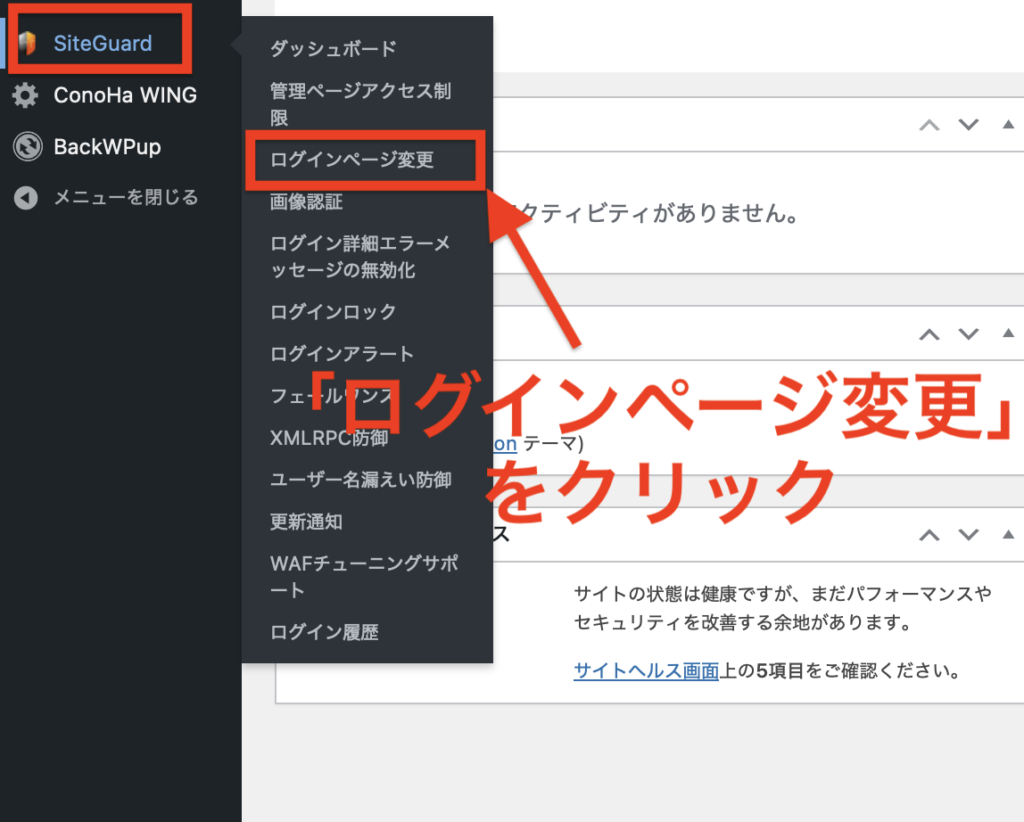Open ログインロック settings page
Screen dimensions: 1024x822
(333, 312)
